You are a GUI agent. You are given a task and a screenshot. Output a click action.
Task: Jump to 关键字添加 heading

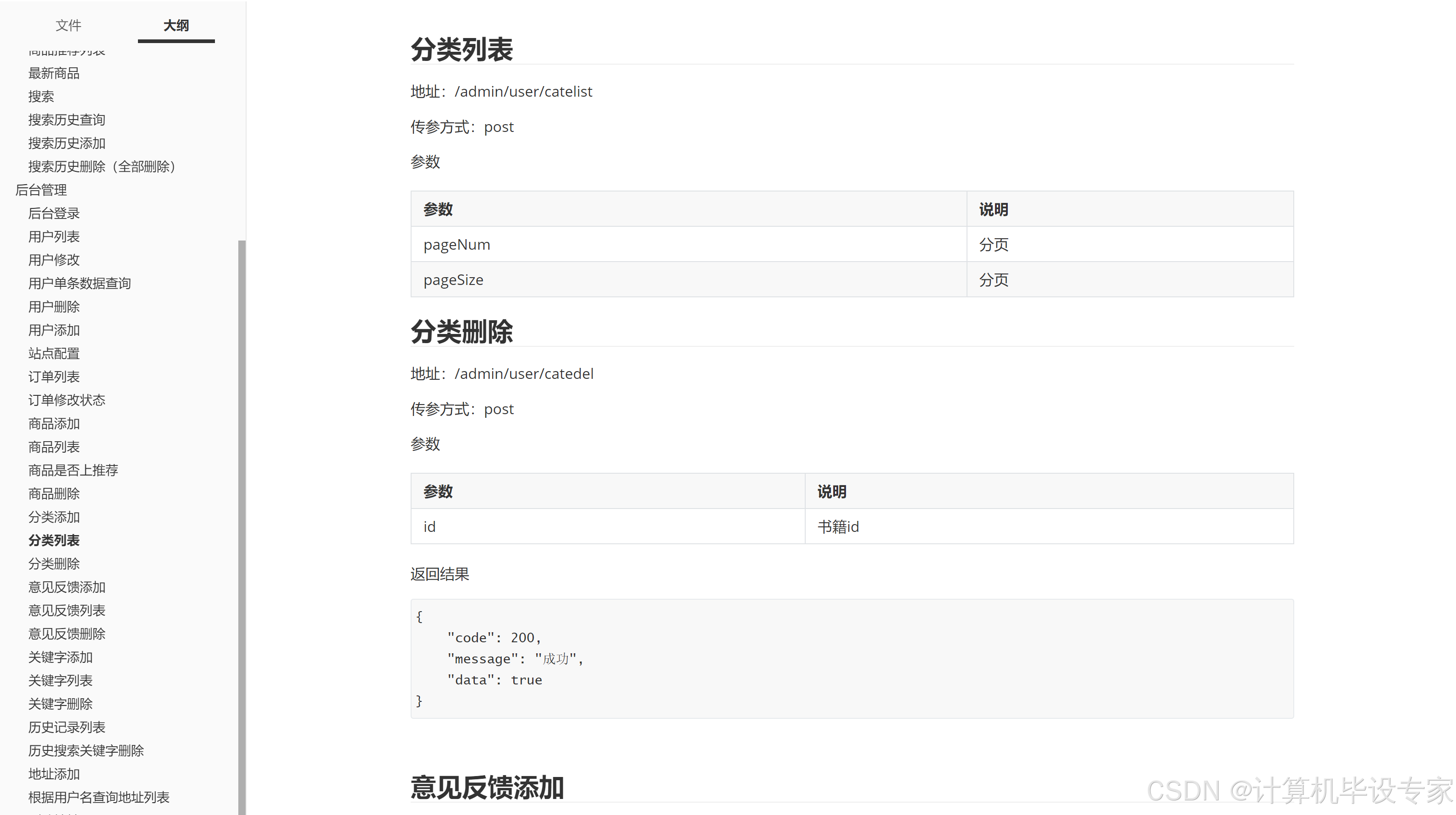pos(60,657)
